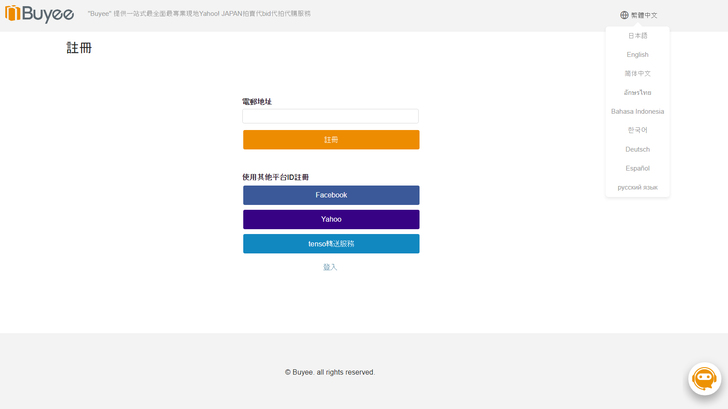The image size is (728, 409).
Task: Select 한국어 from language menu
Action: pos(637,130)
